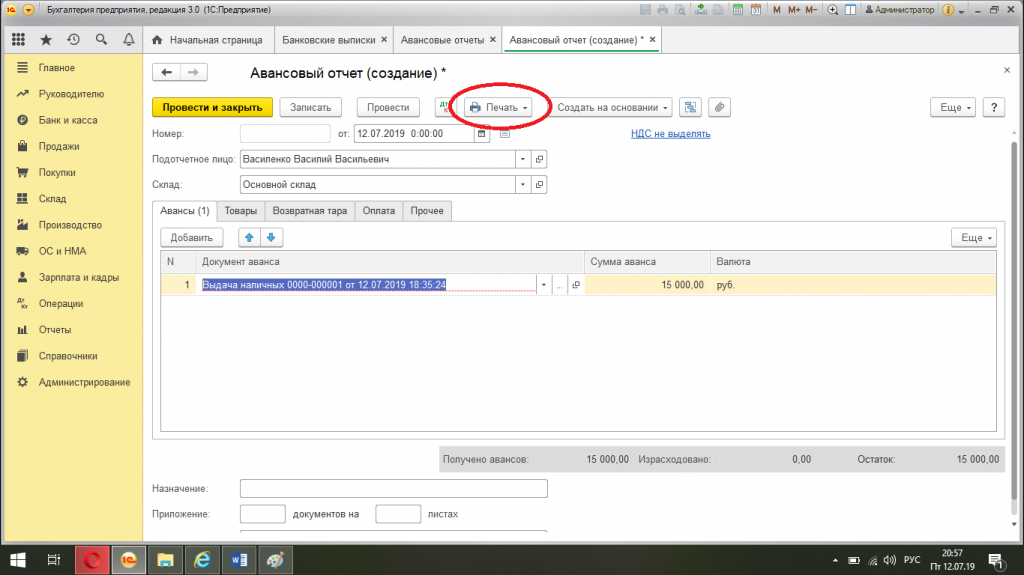1024x575 pixels.
Task: Open the favorites star icon
Action: pyautogui.click(x=46, y=40)
